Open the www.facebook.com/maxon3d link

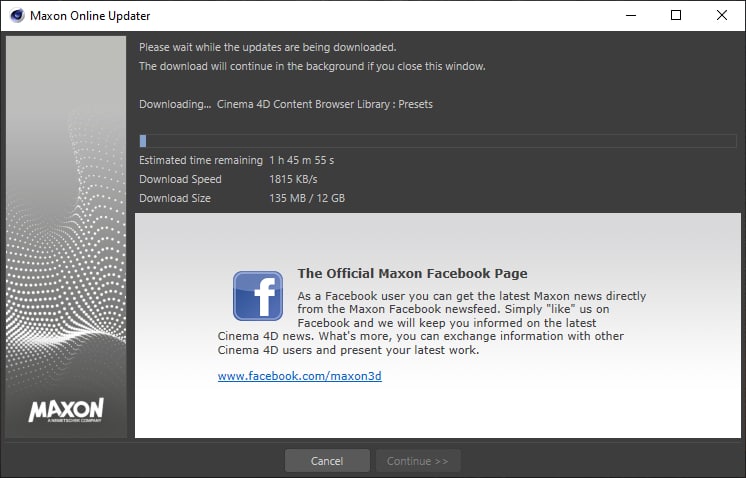click(x=300, y=376)
